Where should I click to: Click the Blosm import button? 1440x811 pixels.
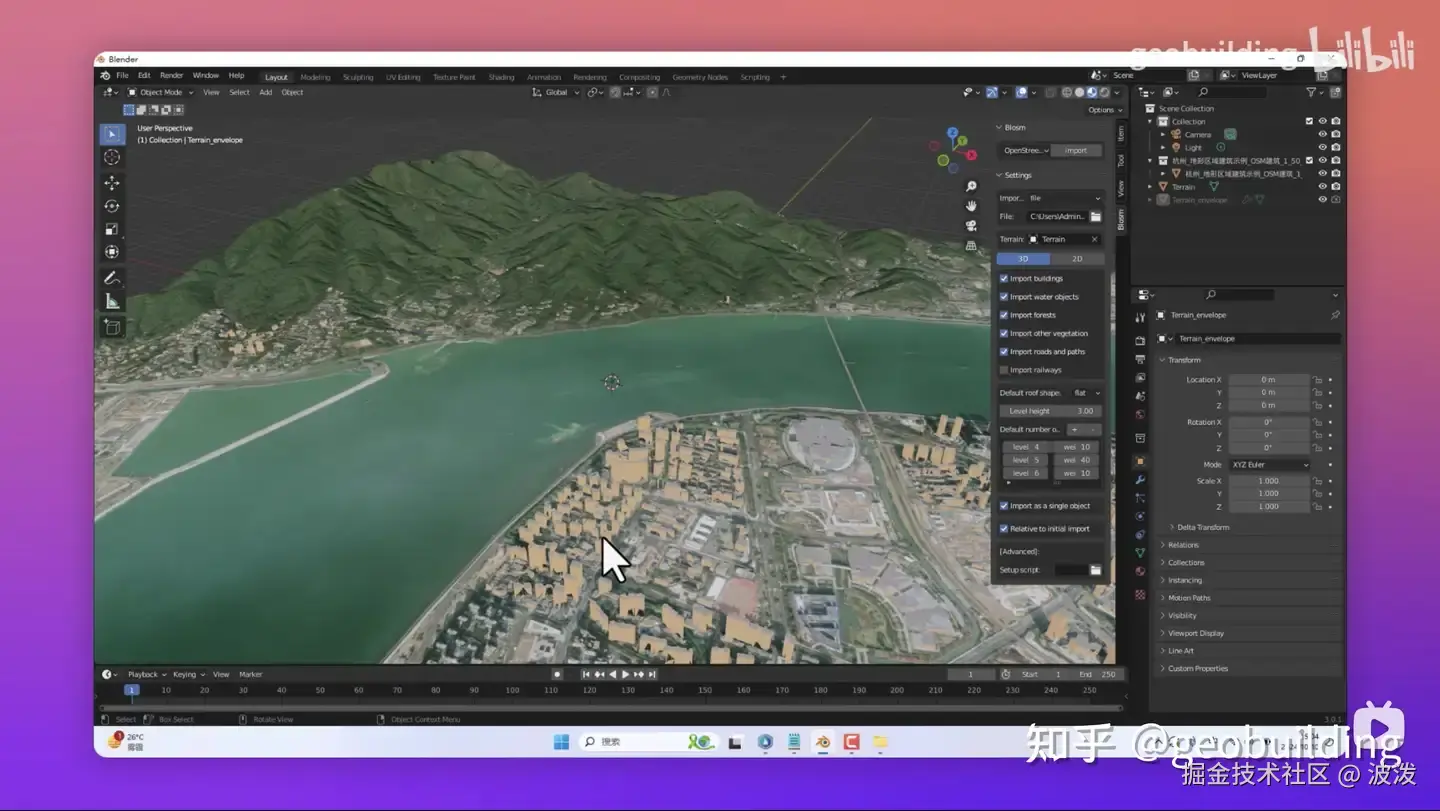(x=1076, y=151)
